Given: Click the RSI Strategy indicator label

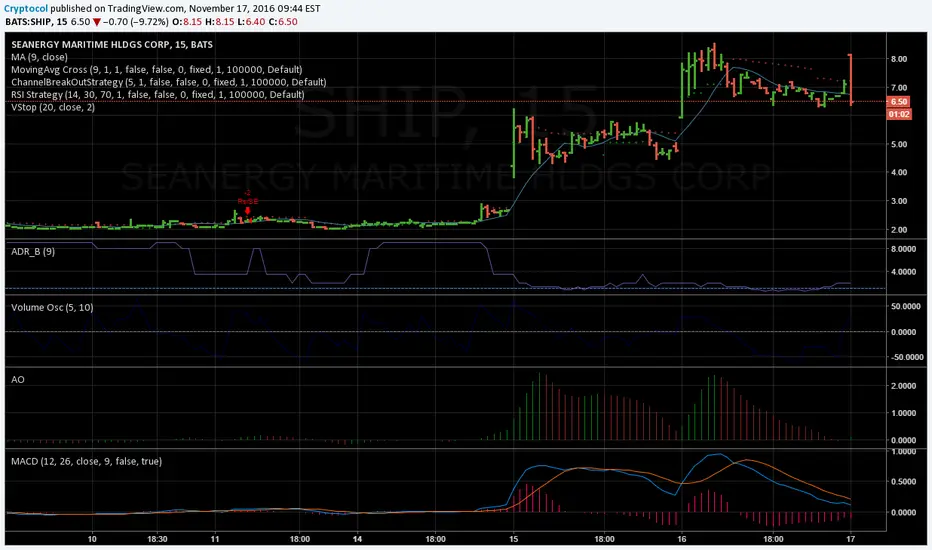Looking at the screenshot, I should [x=158, y=95].
